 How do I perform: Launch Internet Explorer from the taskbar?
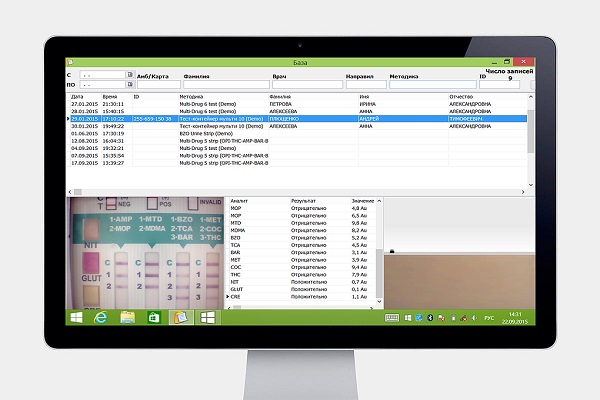point(101,317)
